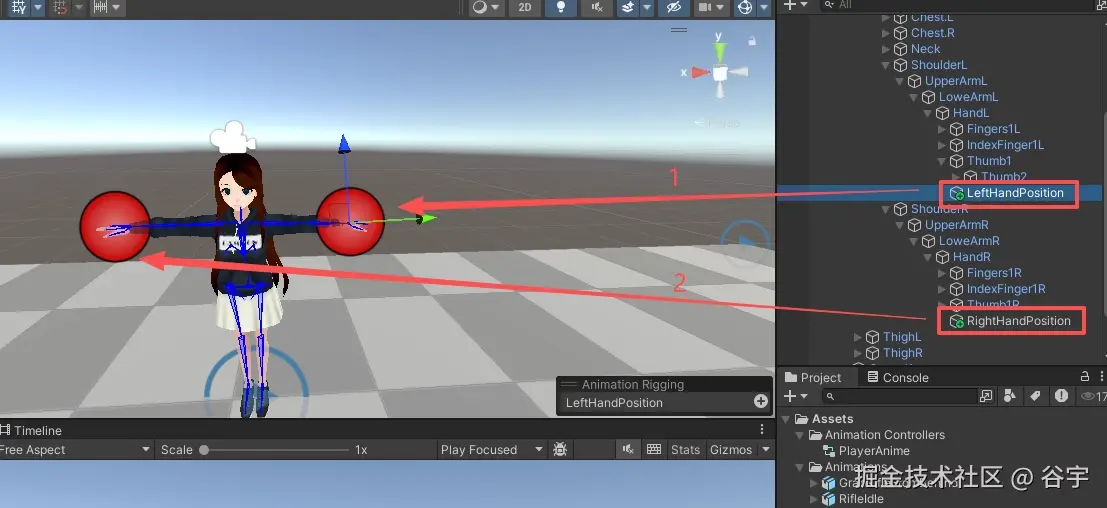Select LoweArmR in hierarchy
Screen dimensions: 1107x508
click(x=969, y=241)
